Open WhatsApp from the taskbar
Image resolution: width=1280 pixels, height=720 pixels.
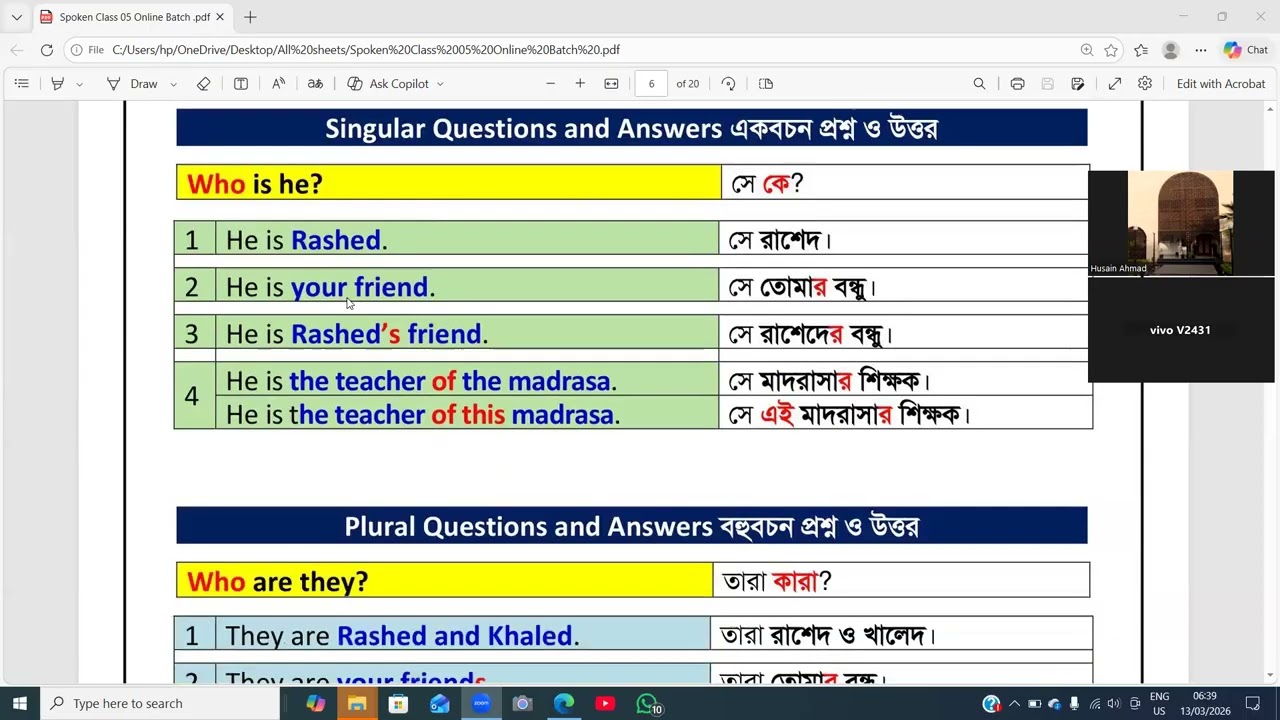click(x=648, y=704)
